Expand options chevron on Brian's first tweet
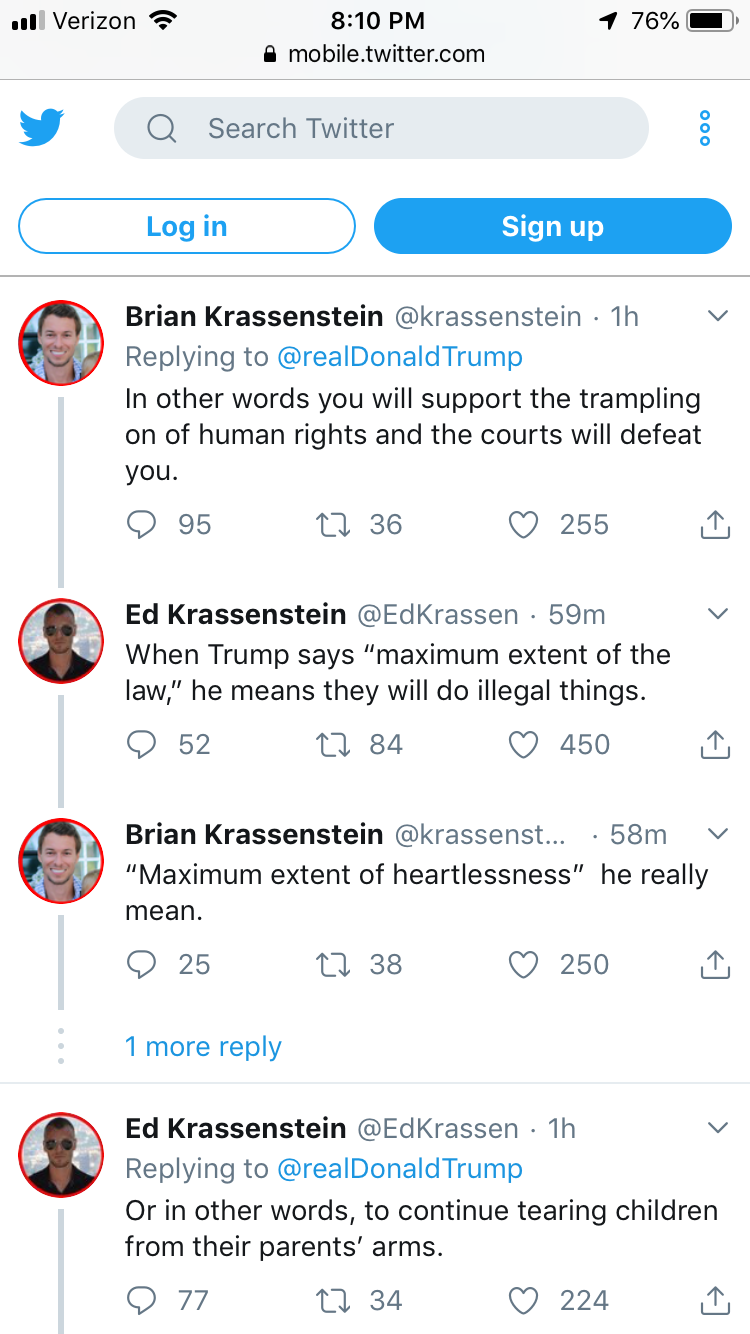Screen dimensions: 750x1334 point(717,317)
